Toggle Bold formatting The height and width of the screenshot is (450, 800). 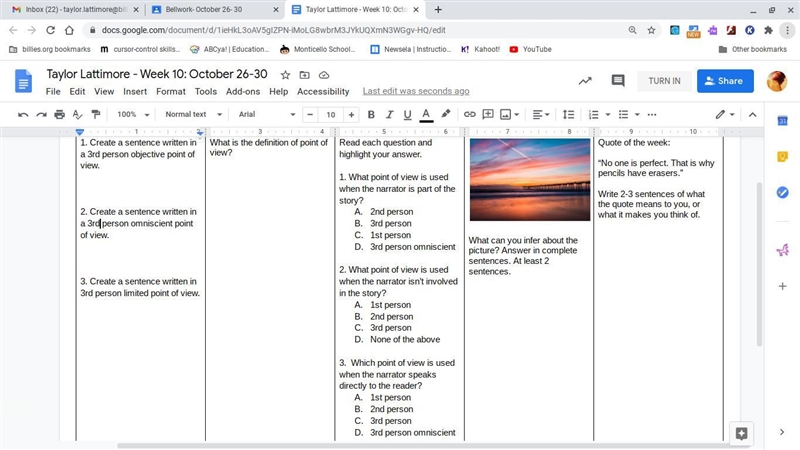click(x=371, y=115)
